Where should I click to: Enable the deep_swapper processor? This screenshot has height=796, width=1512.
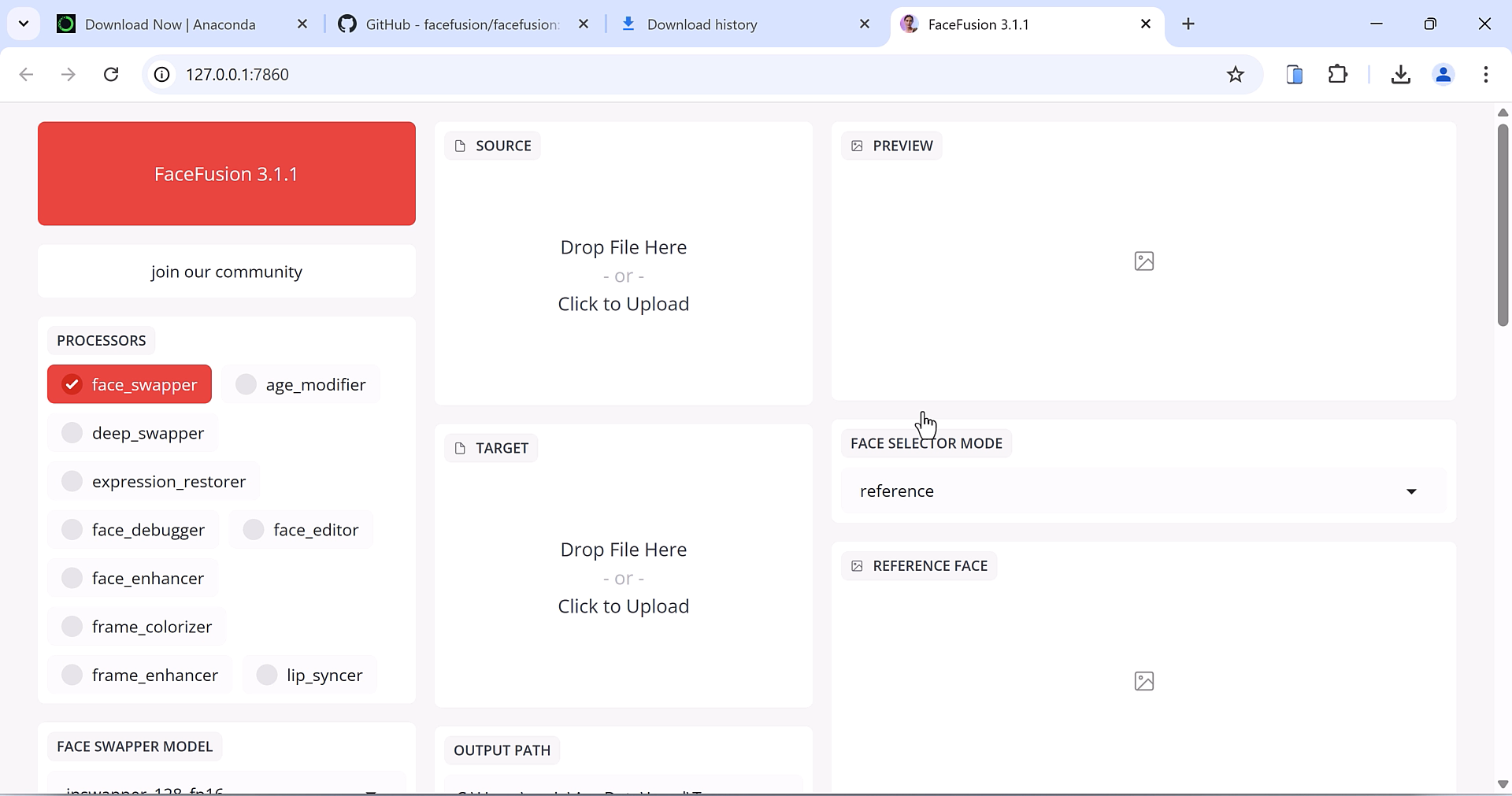pyautogui.click(x=133, y=433)
